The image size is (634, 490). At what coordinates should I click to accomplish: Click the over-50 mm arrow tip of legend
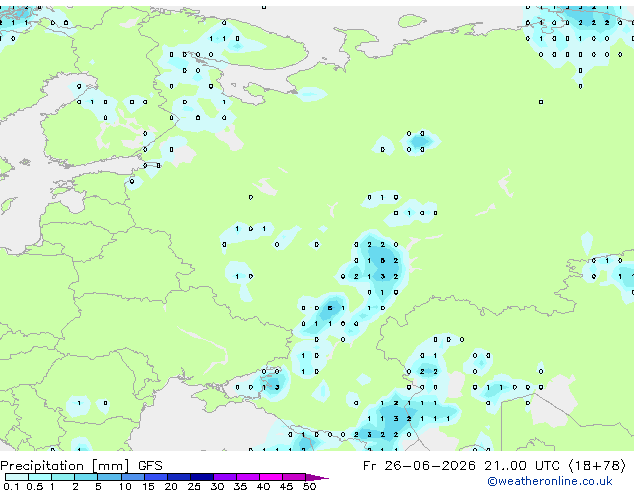[317, 477]
